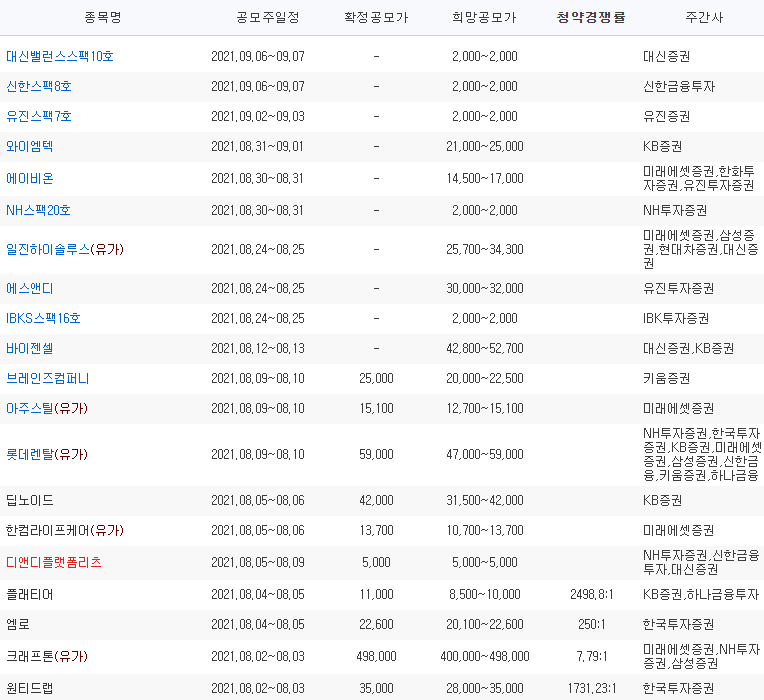Click the 7.79:1 competition rate for 크래프톤
The width and height of the screenshot is (764, 700).
(592, 657)
